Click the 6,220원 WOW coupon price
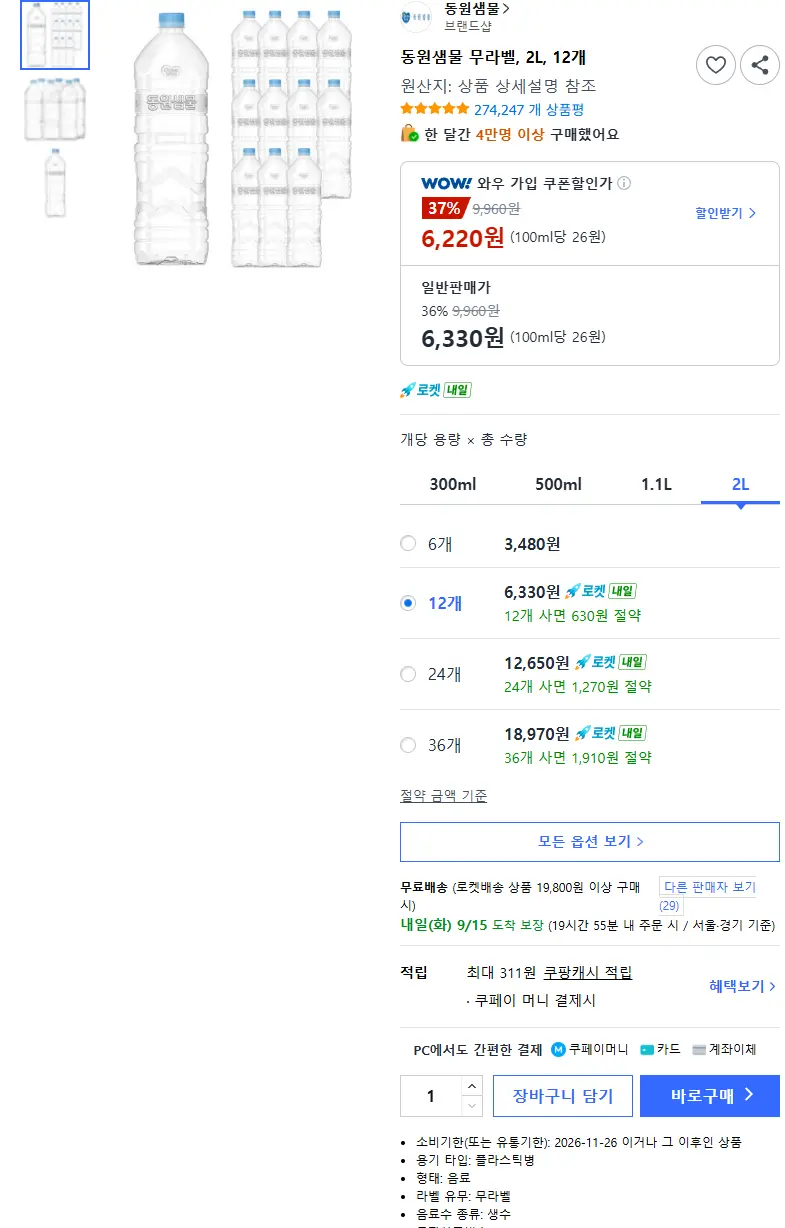This screenshot has width=785, height=1228. (x=463, y=237)
